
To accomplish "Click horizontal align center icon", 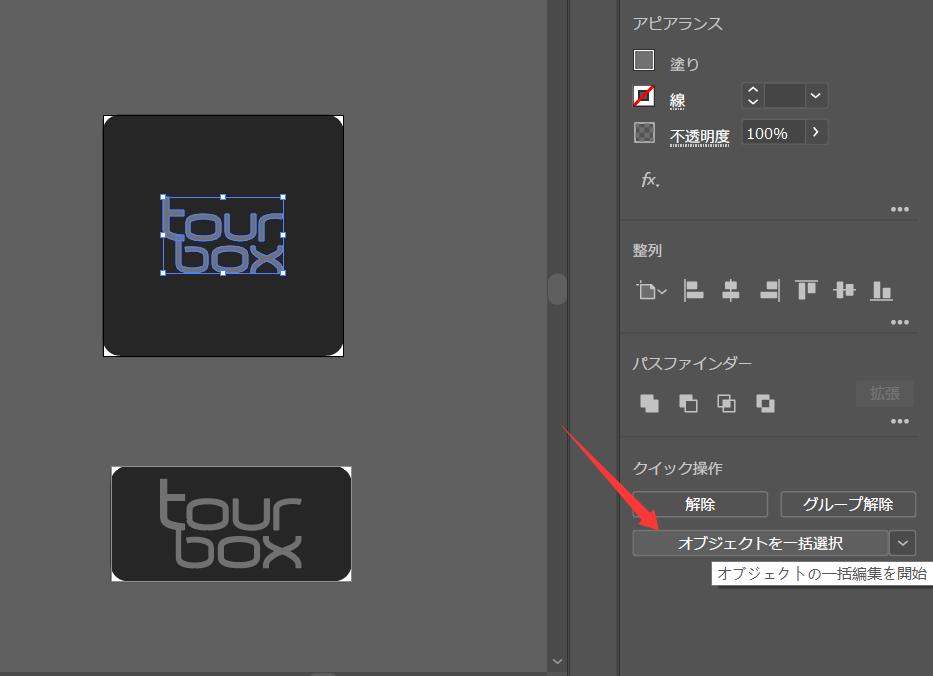I will tap(731, 291).
